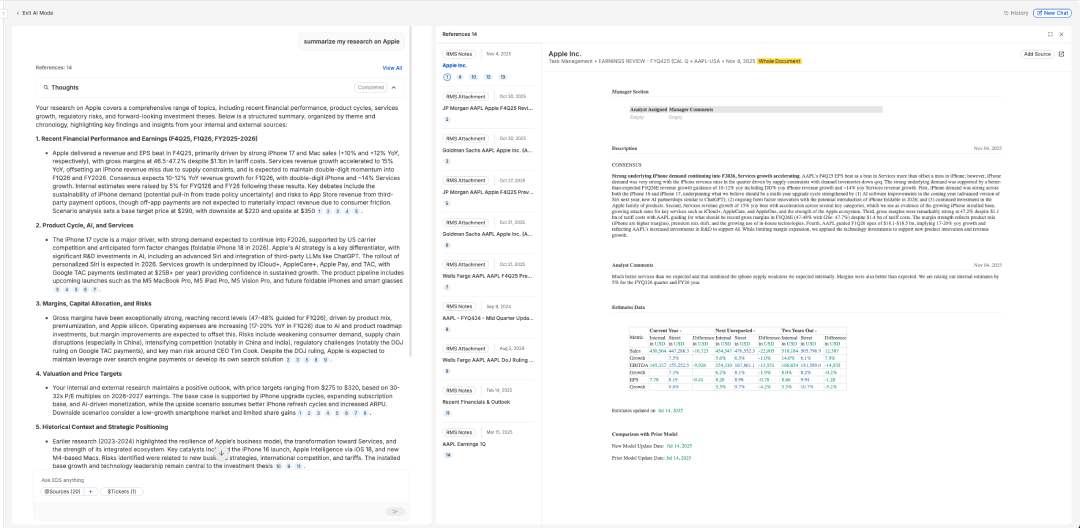Viewport: 1080px width, 528px height.
Task: Collapse the Thoughts section chevron
Action: coord(394,87)
